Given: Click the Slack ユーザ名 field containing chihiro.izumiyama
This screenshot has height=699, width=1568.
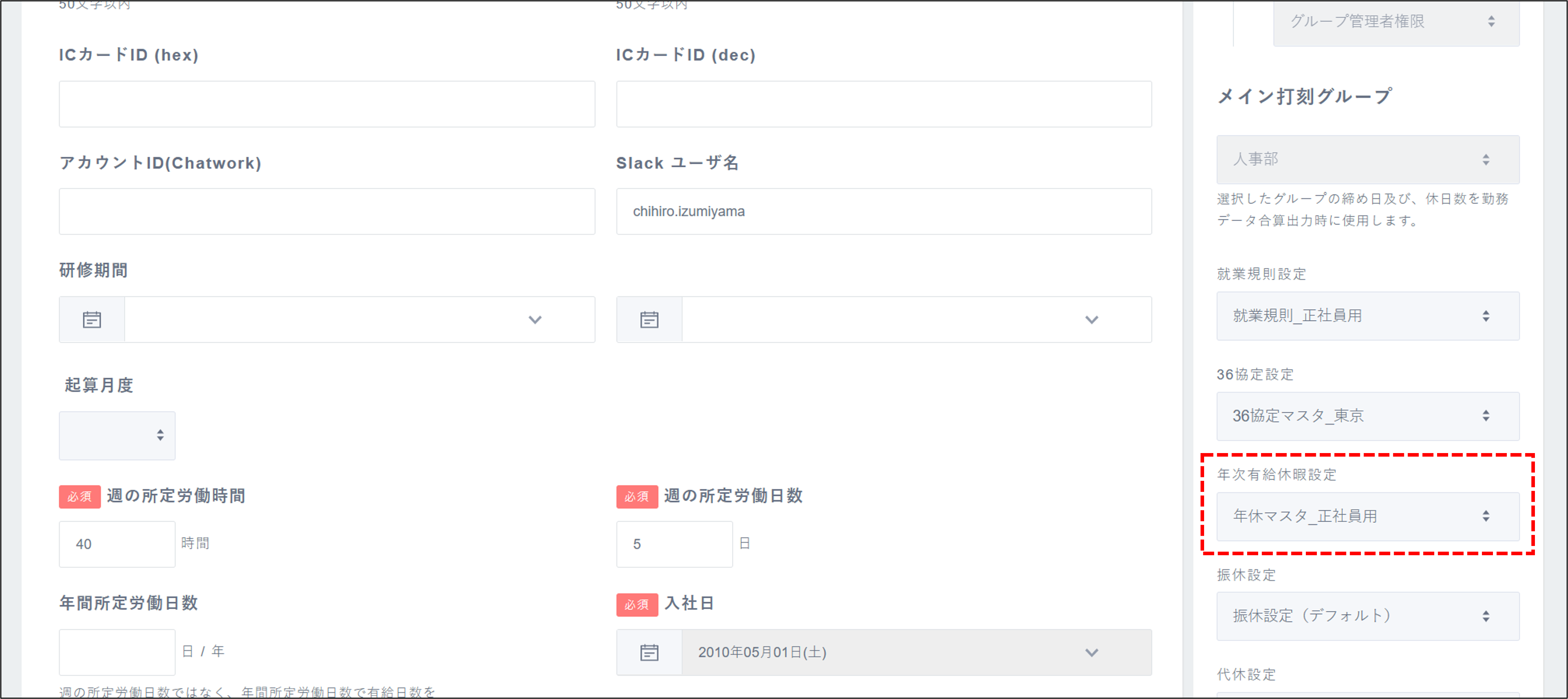Looking at the screenshot, I should (x=883, y=211).
